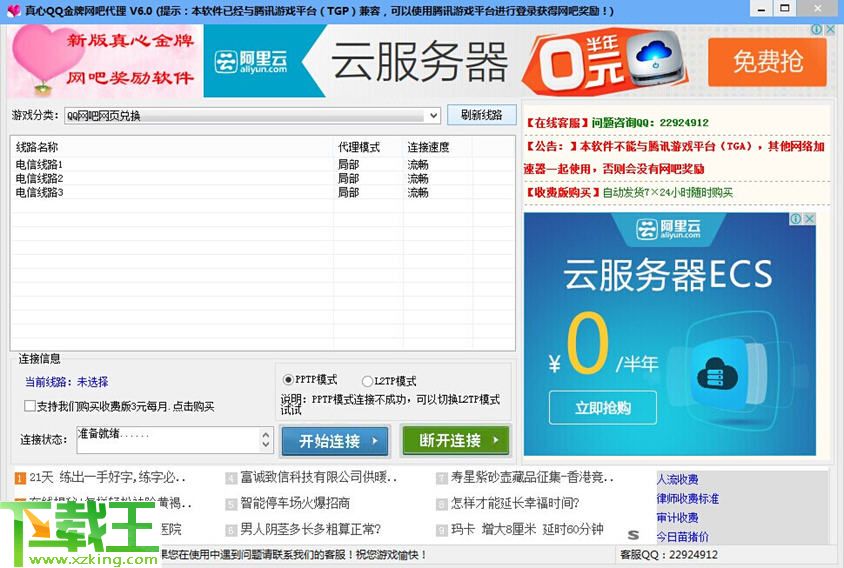
Task: Select the 电信线路1 row
Action: coord(263,164)
